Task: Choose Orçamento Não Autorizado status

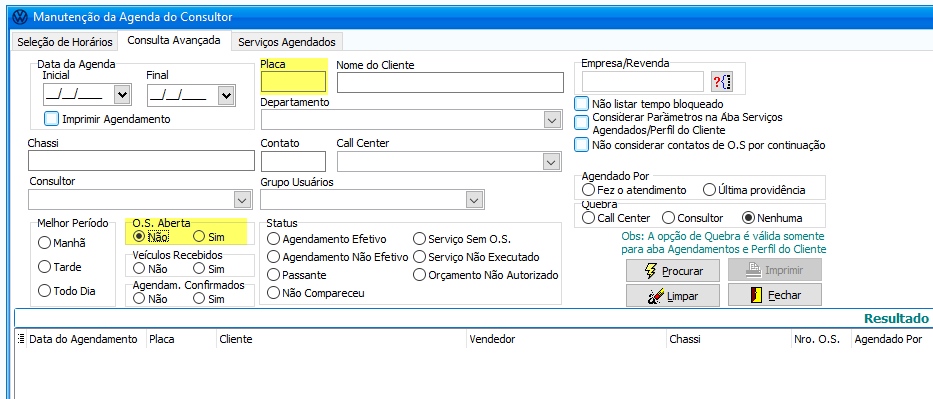Action: 420,275
